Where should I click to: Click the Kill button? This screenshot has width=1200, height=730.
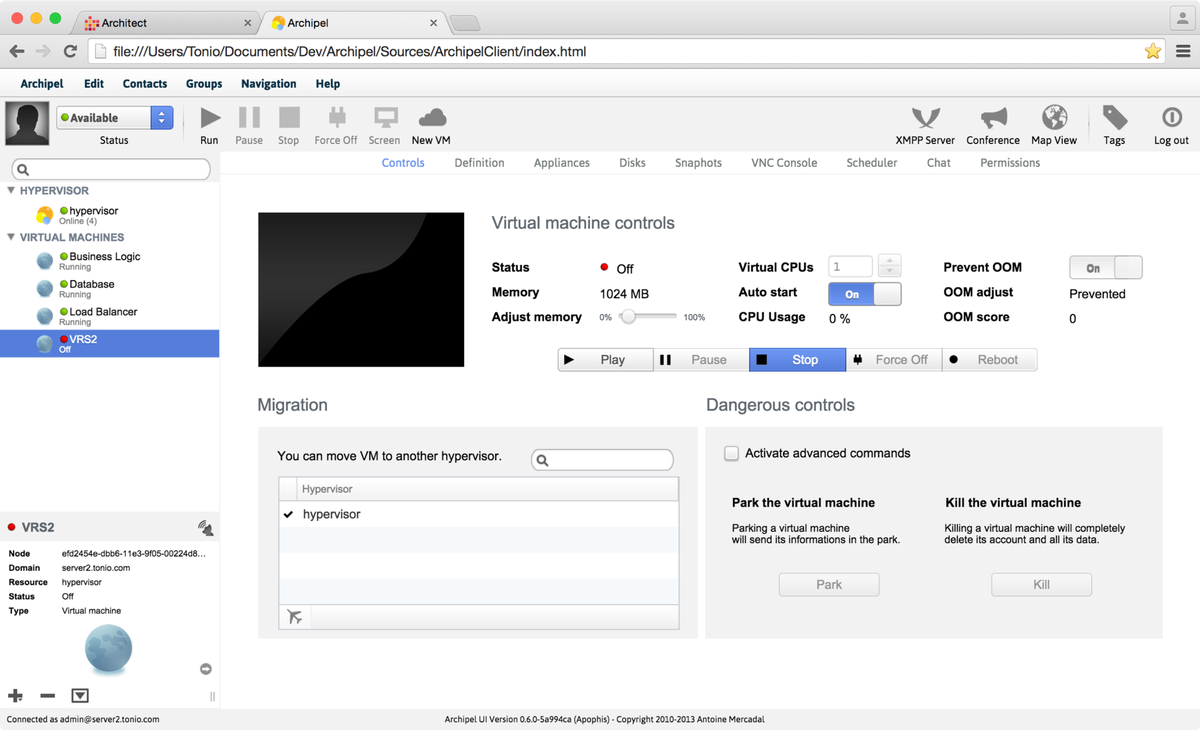click(x=1041, y=585)
